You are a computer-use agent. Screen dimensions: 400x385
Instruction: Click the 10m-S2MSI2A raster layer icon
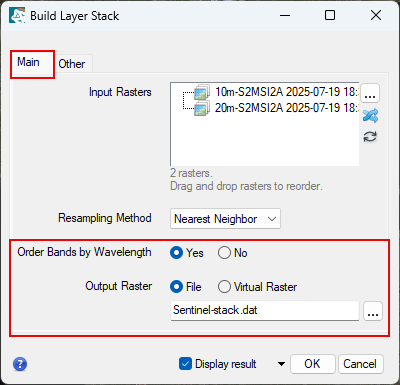click(202, 92)
